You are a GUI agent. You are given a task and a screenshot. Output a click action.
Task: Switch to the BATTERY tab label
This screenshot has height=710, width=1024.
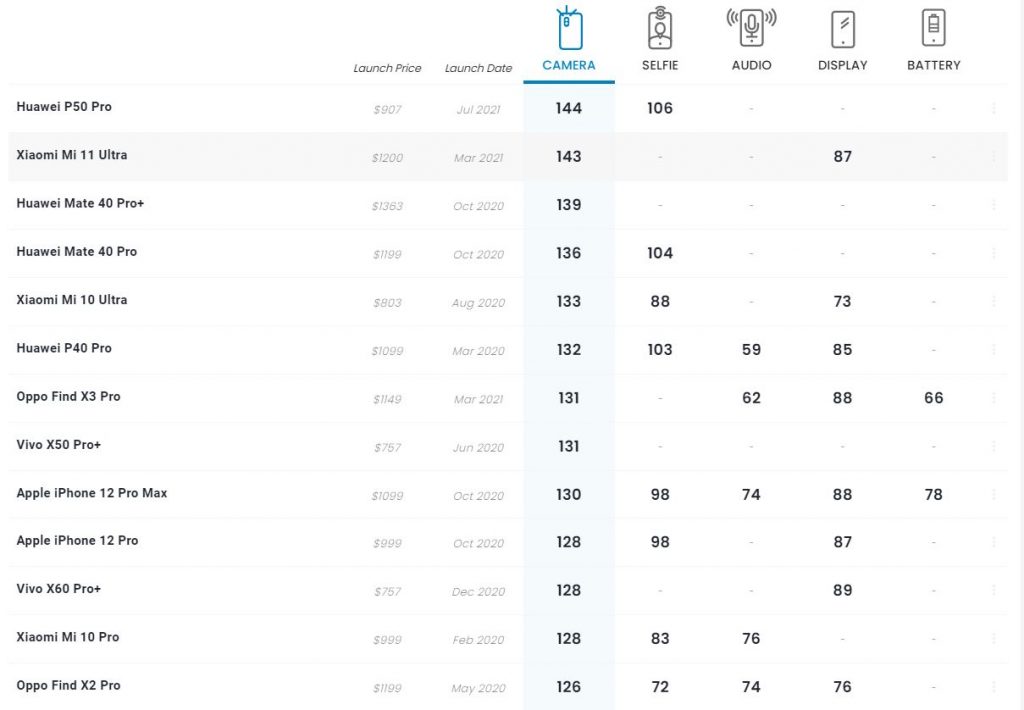tap(933, 65)
